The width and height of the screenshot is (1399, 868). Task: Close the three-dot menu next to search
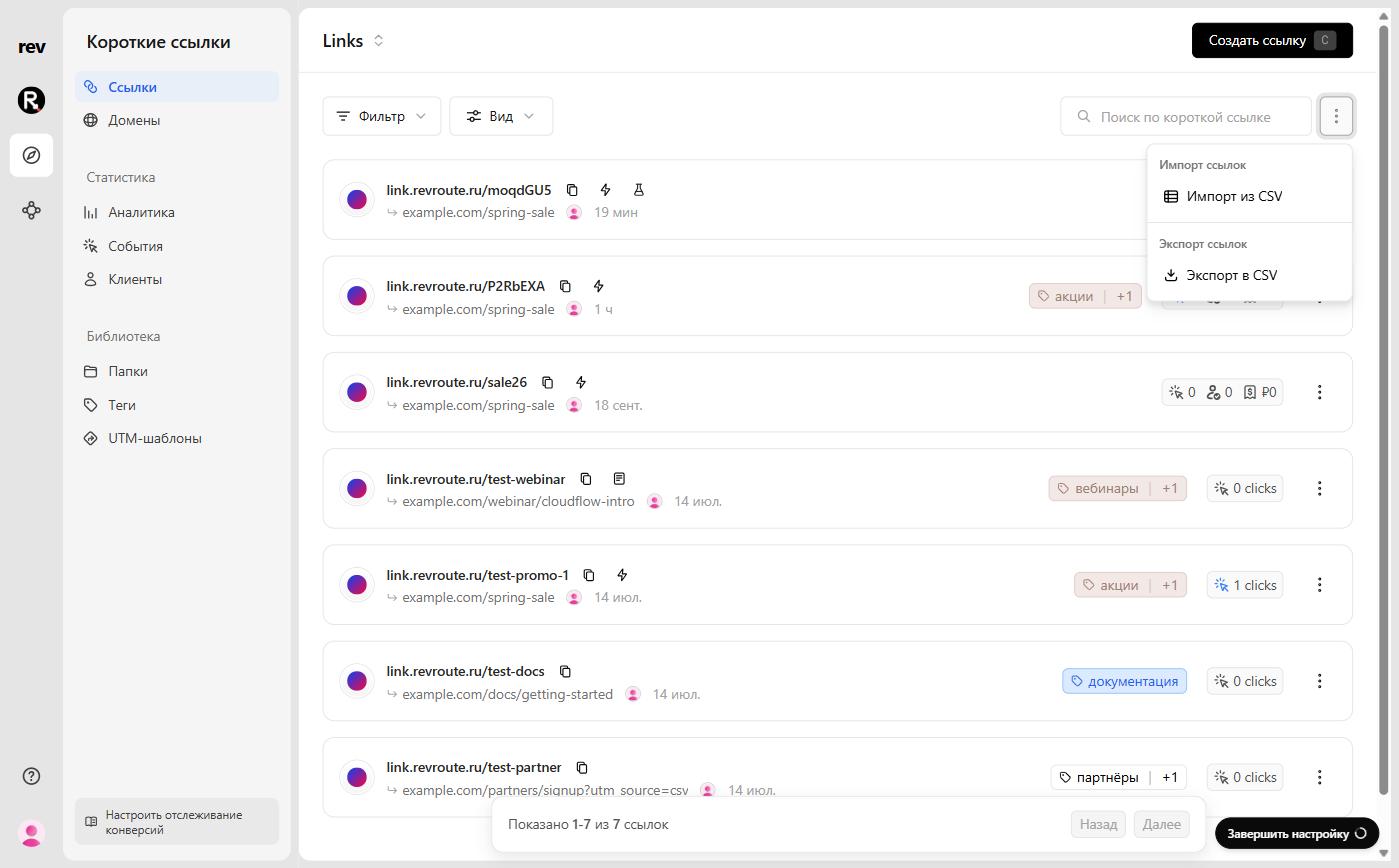1336,116
